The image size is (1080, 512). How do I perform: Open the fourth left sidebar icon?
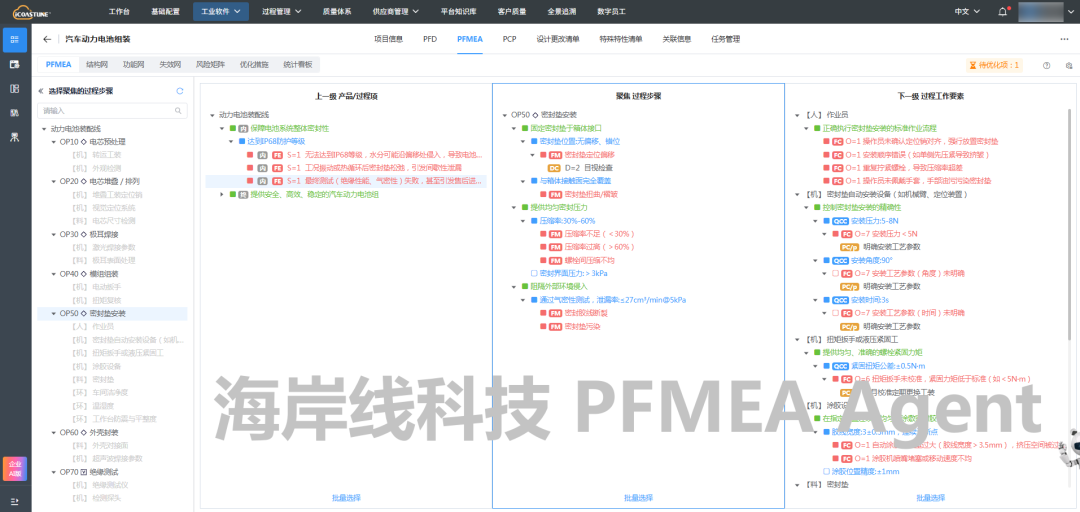pos(15,112)
